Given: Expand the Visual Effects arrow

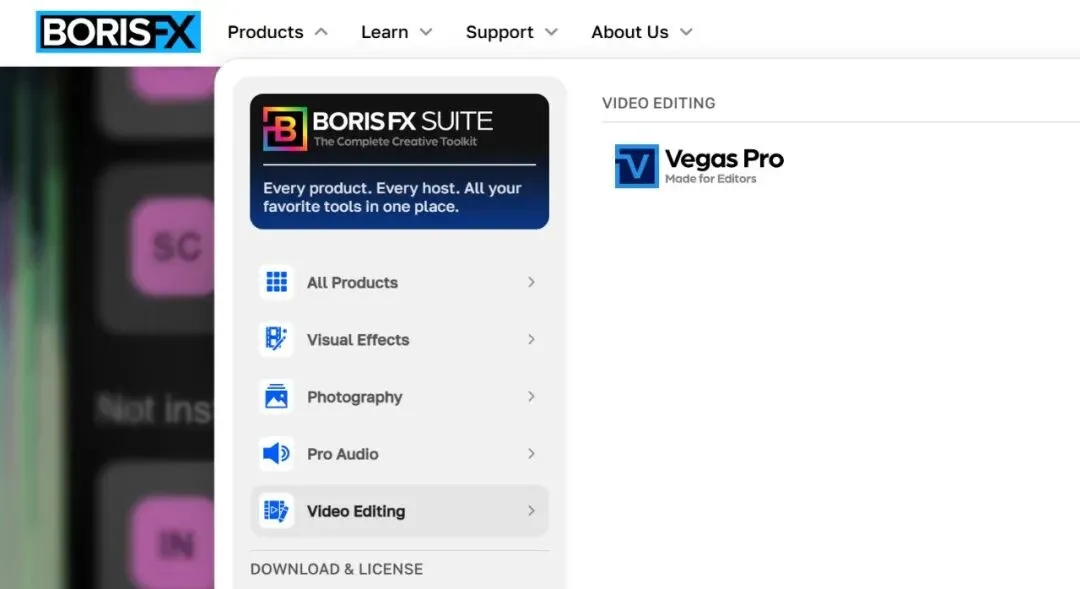Looking at the screenshot, I should pyautogui.click(x=531, y=339).
